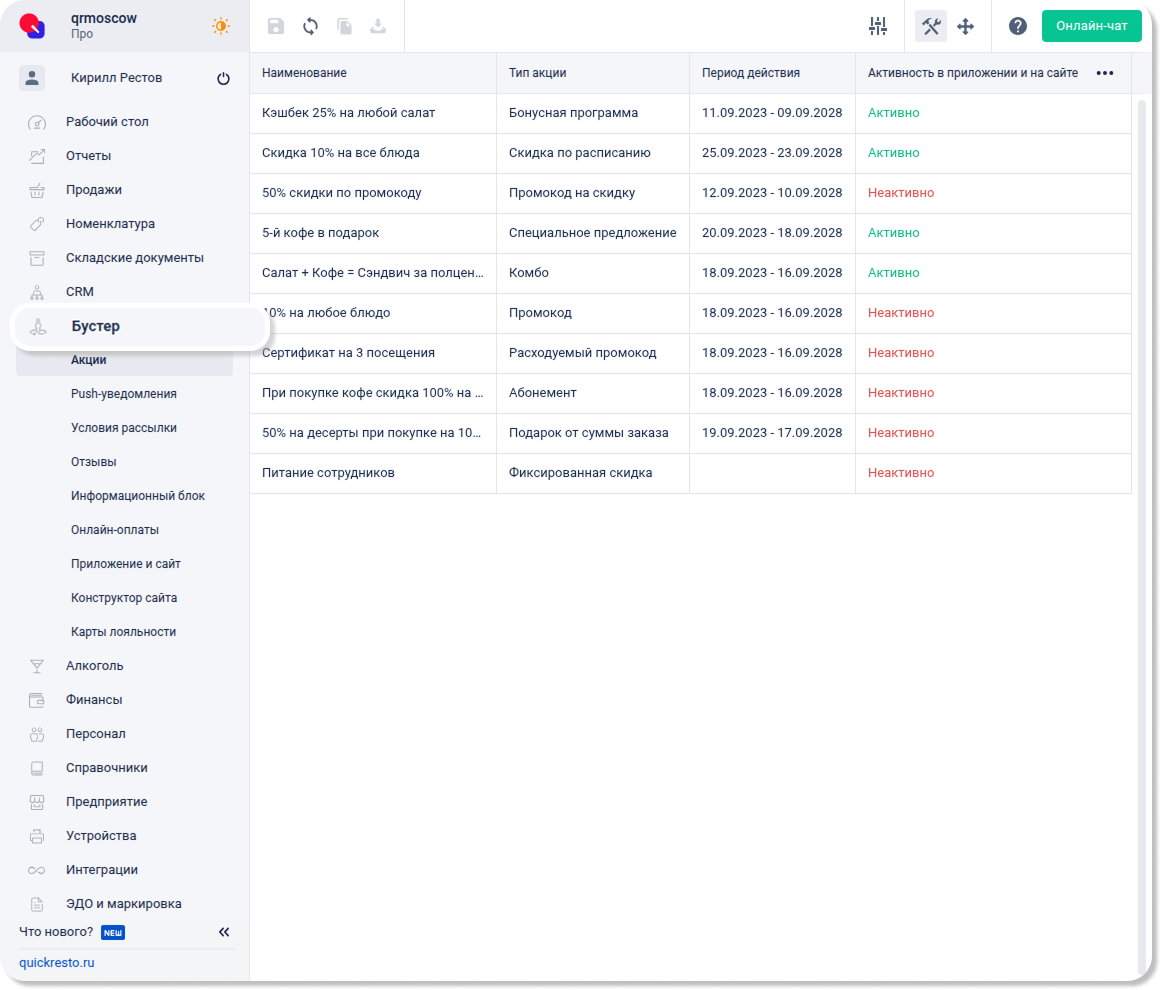Viewport: 1161px width, 990px height.
Task: Click the Онлайн-чат button
Action: pyautogui.click(x=1091, y=26)
